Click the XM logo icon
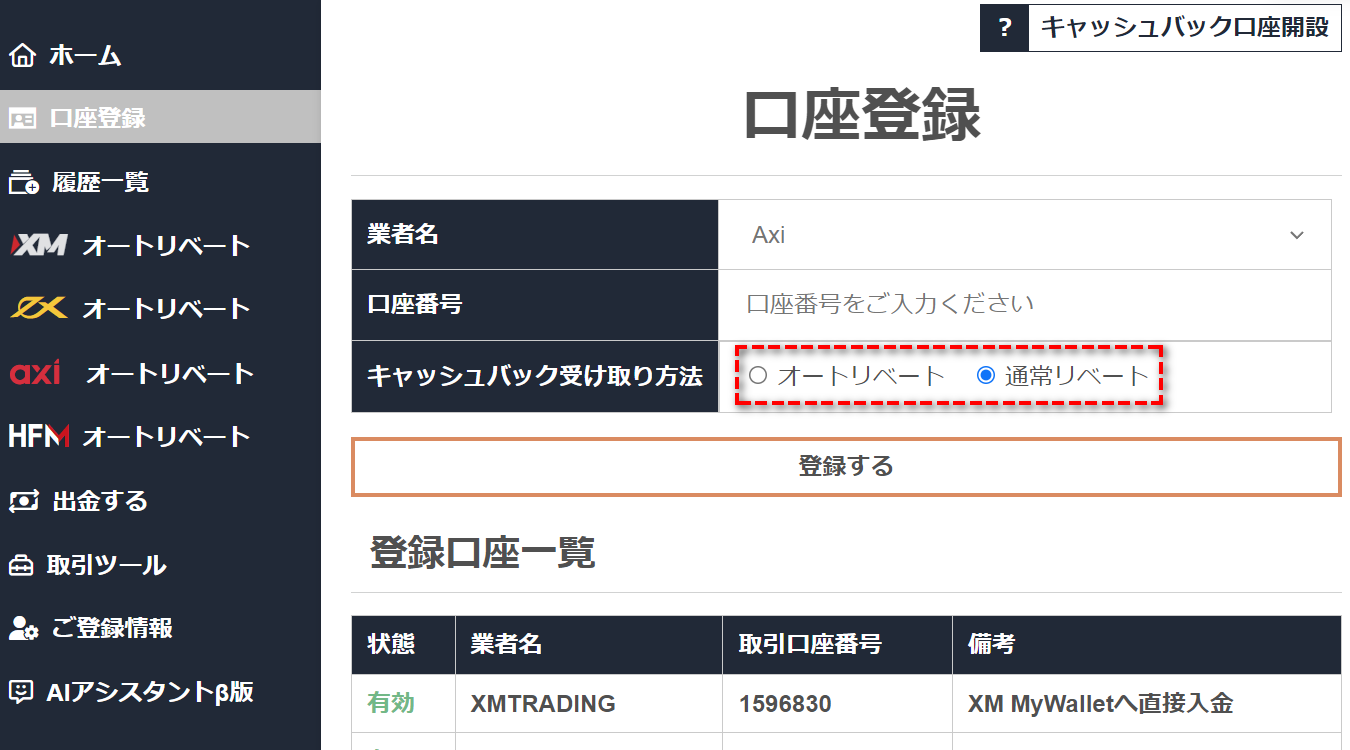Screen dimensions: 1350x750 tap(39, 245)
